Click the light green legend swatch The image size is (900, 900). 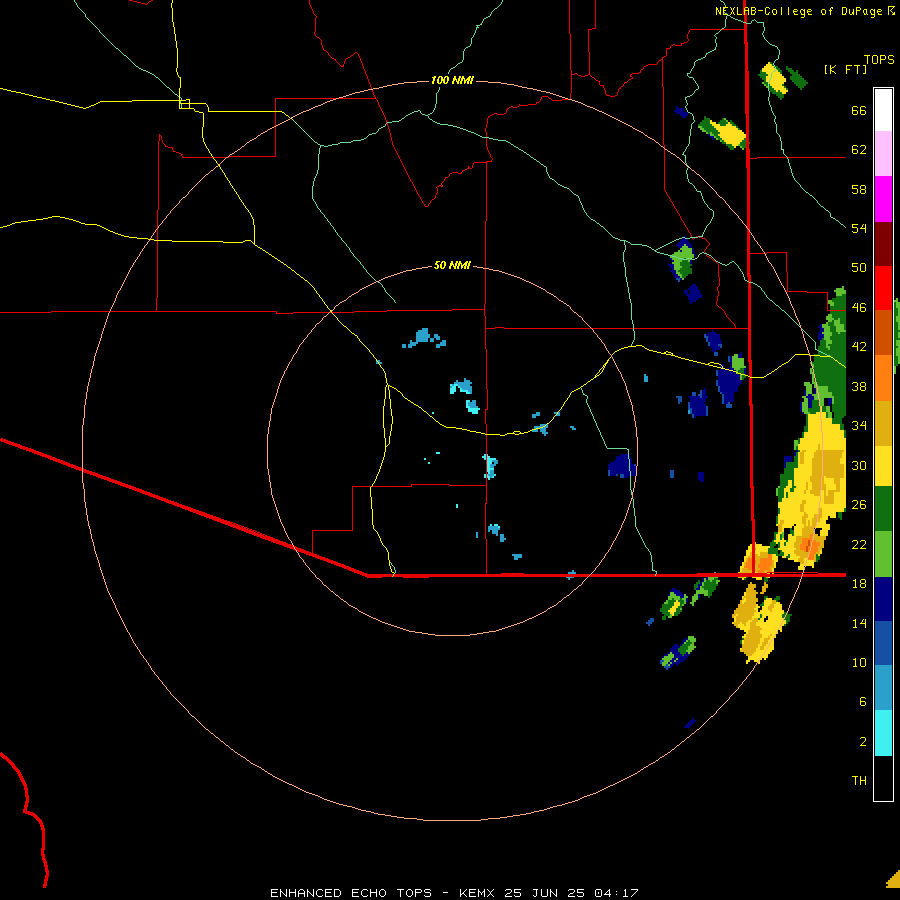[883, 554]
